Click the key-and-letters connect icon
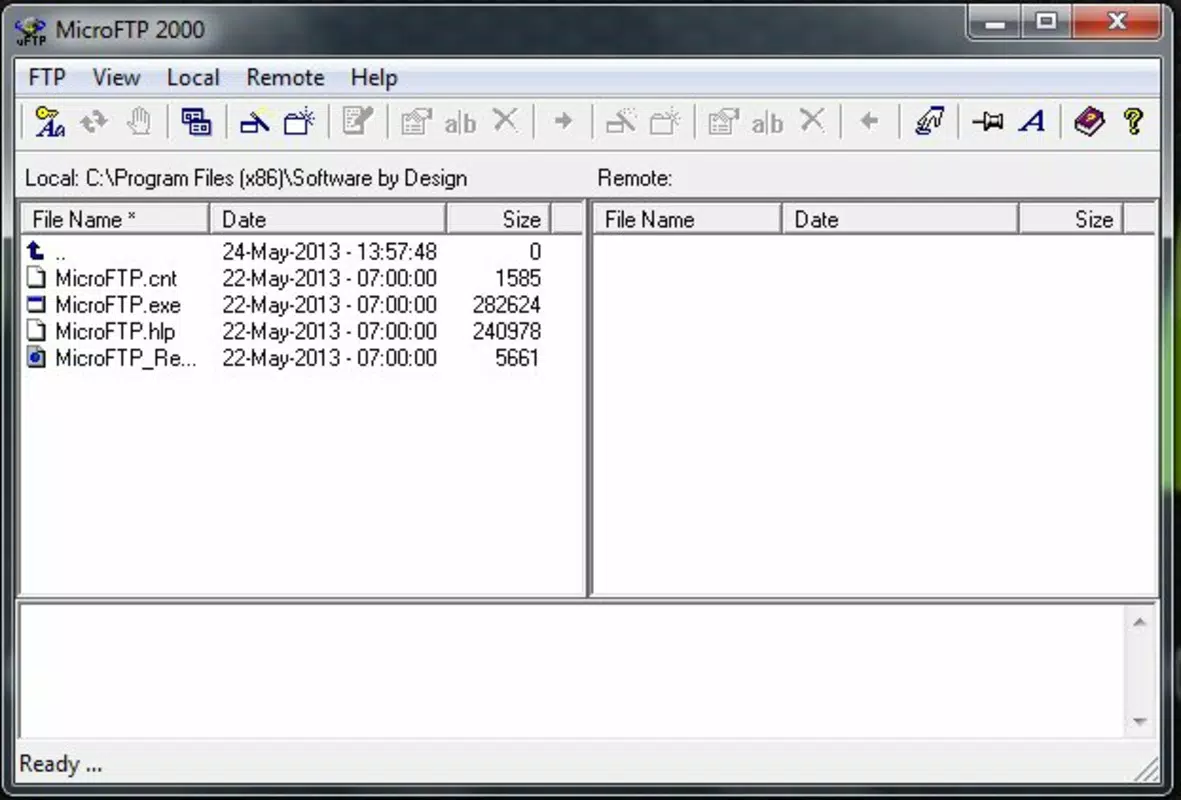1181x800 pixels. [50, 121]
